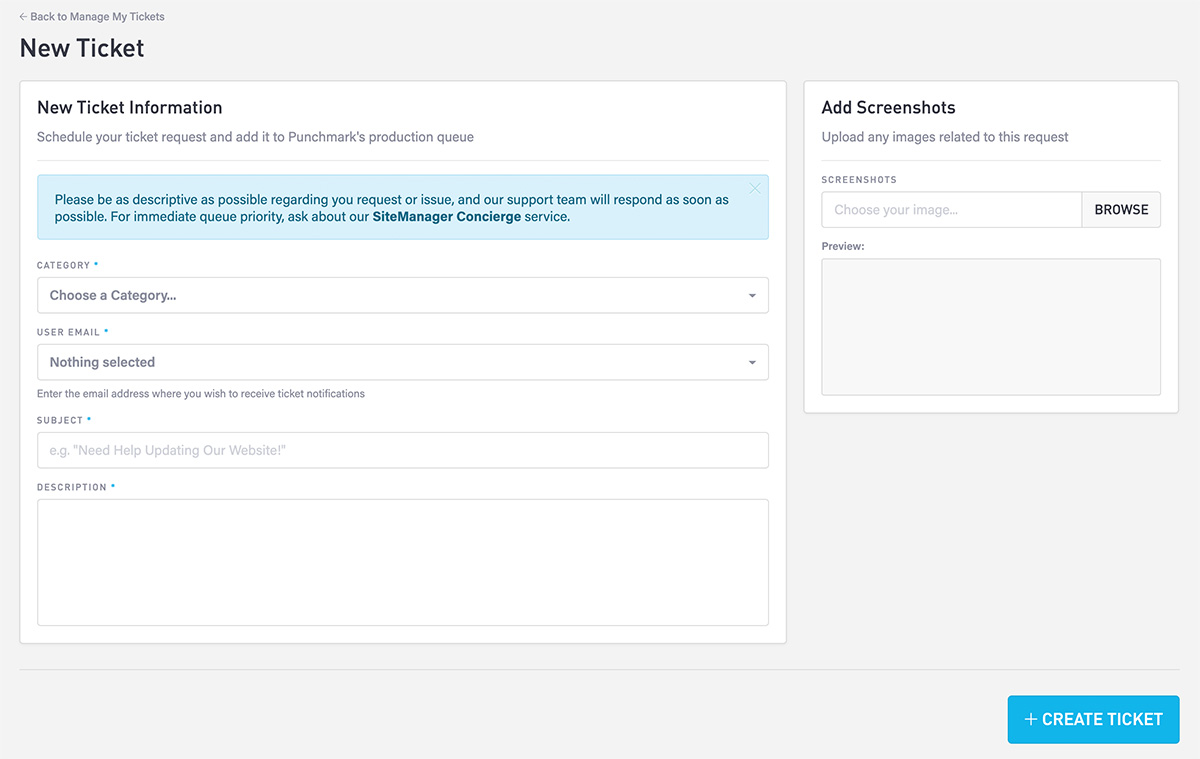The image size is (1200, 759).
Task: Click the SUBJECT field label
Action: click(x=60, y=421)
